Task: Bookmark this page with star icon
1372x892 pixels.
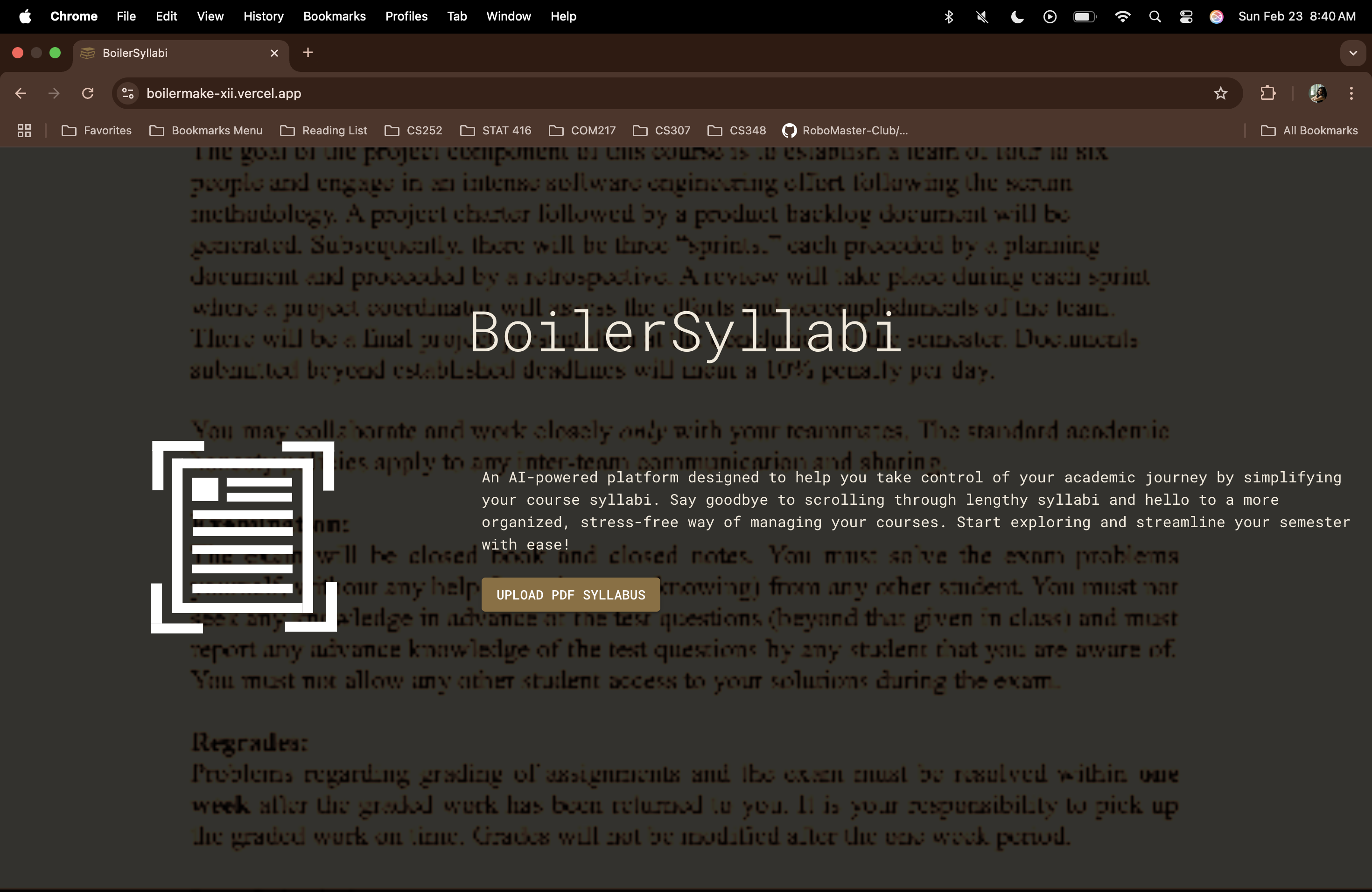Action: coord(1220,93)
